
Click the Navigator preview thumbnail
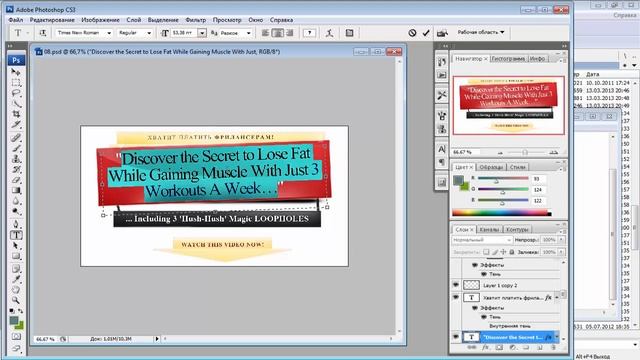509,105
